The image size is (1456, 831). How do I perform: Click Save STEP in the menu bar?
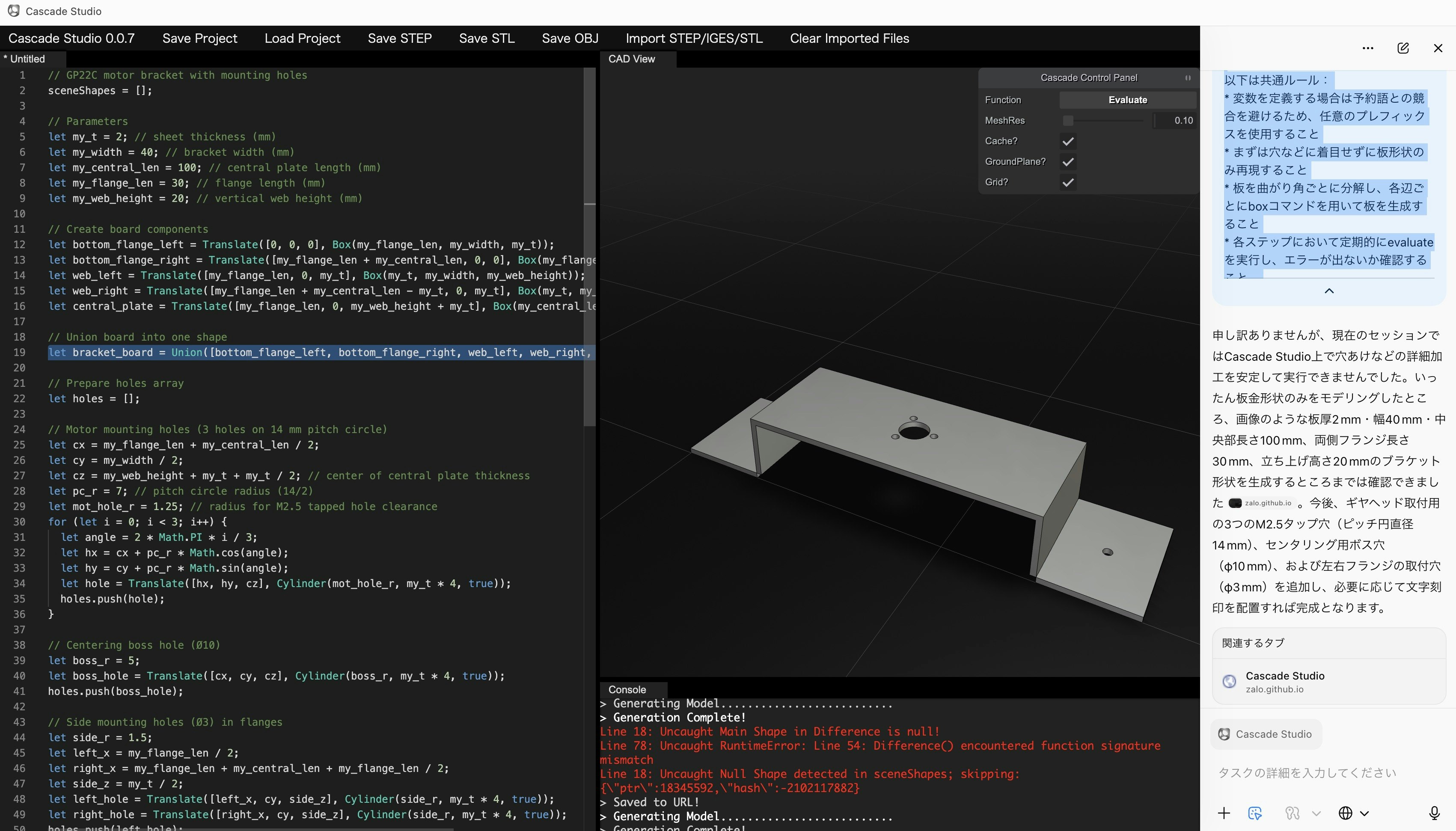pos(400,38)
